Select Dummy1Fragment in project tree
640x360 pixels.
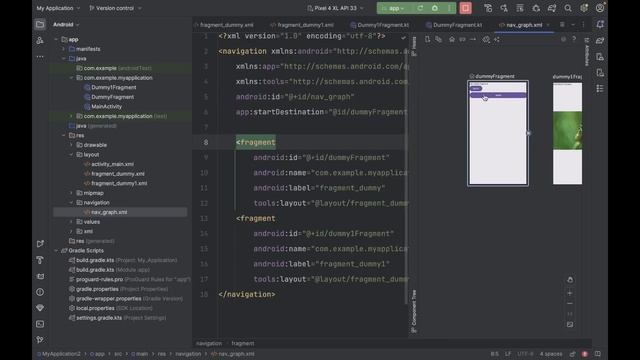113,87
